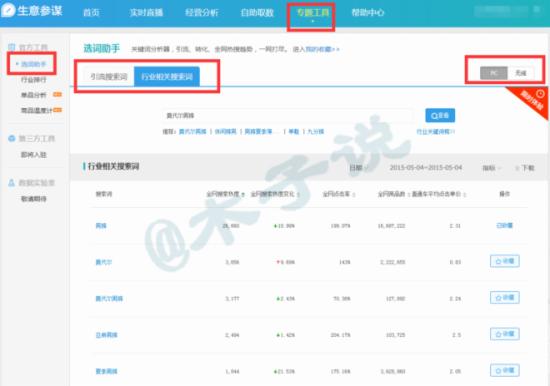Go to 实时直播 in top navigation

pos(146,13)
